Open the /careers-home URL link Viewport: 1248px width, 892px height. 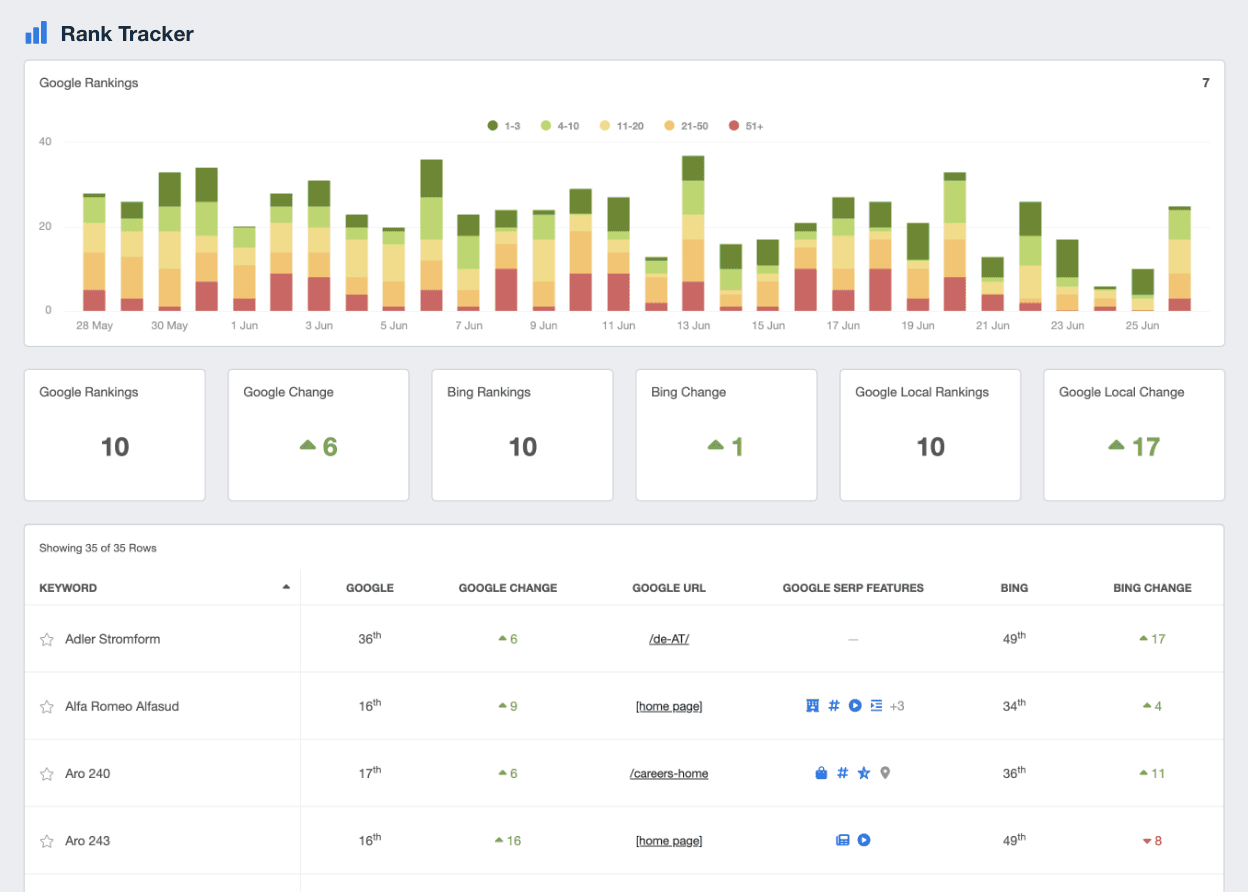coord(669,773)
